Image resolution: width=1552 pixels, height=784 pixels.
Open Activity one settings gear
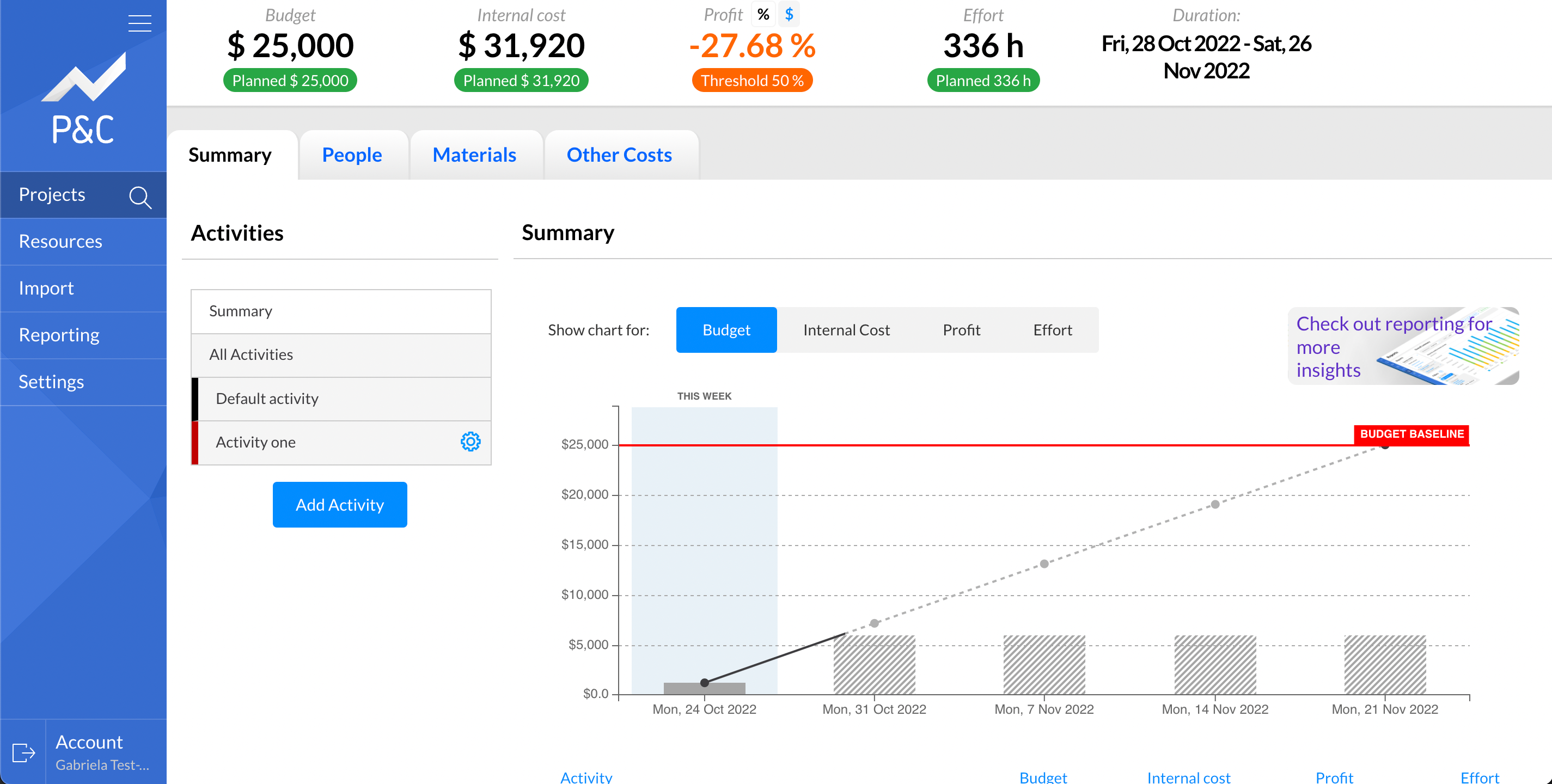coord(470,442)
